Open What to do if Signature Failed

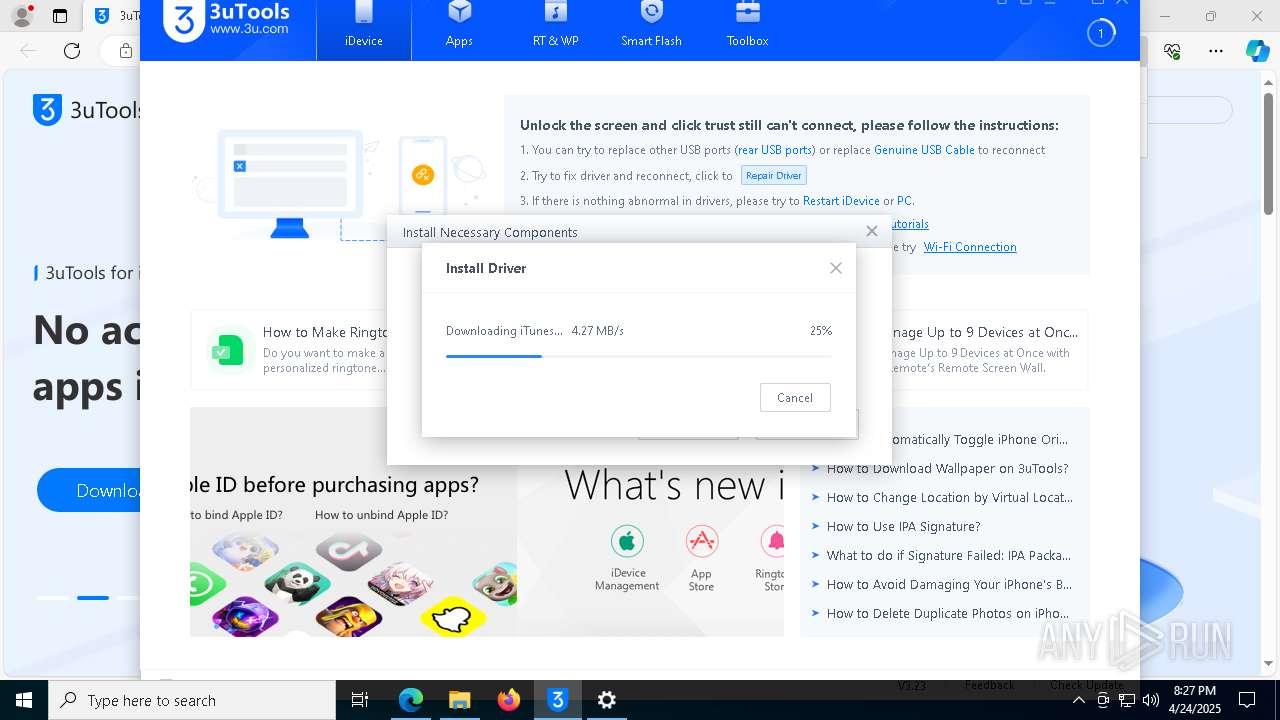(948, 555)
